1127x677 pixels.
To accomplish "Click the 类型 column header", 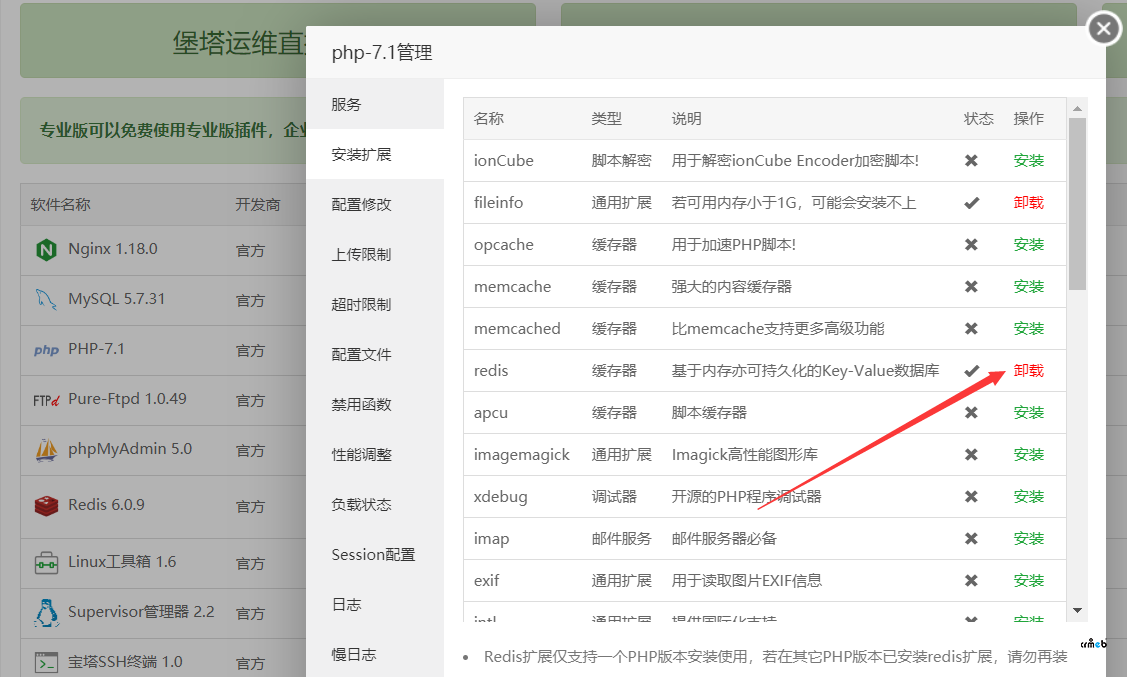I will point(607,119).
